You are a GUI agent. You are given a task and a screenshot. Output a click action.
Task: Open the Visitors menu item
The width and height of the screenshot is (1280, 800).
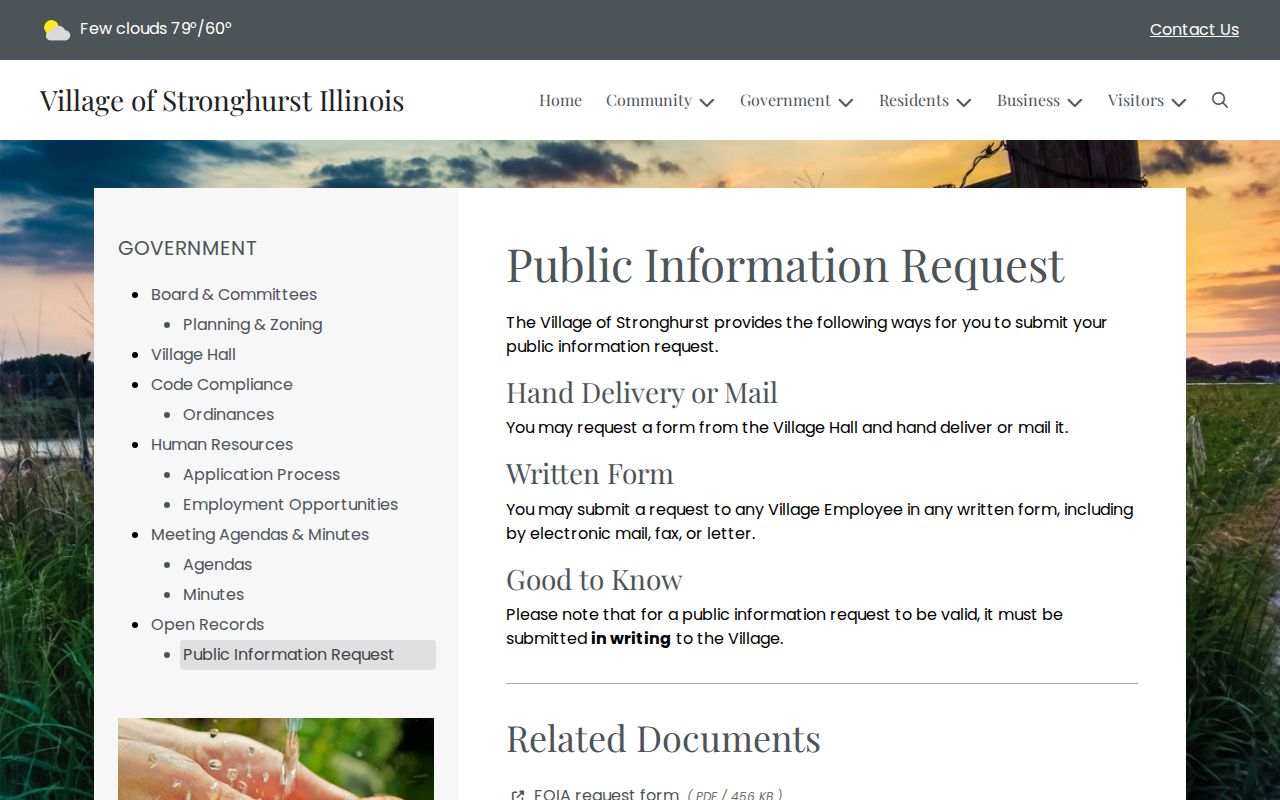click(x=1135, y=100)
